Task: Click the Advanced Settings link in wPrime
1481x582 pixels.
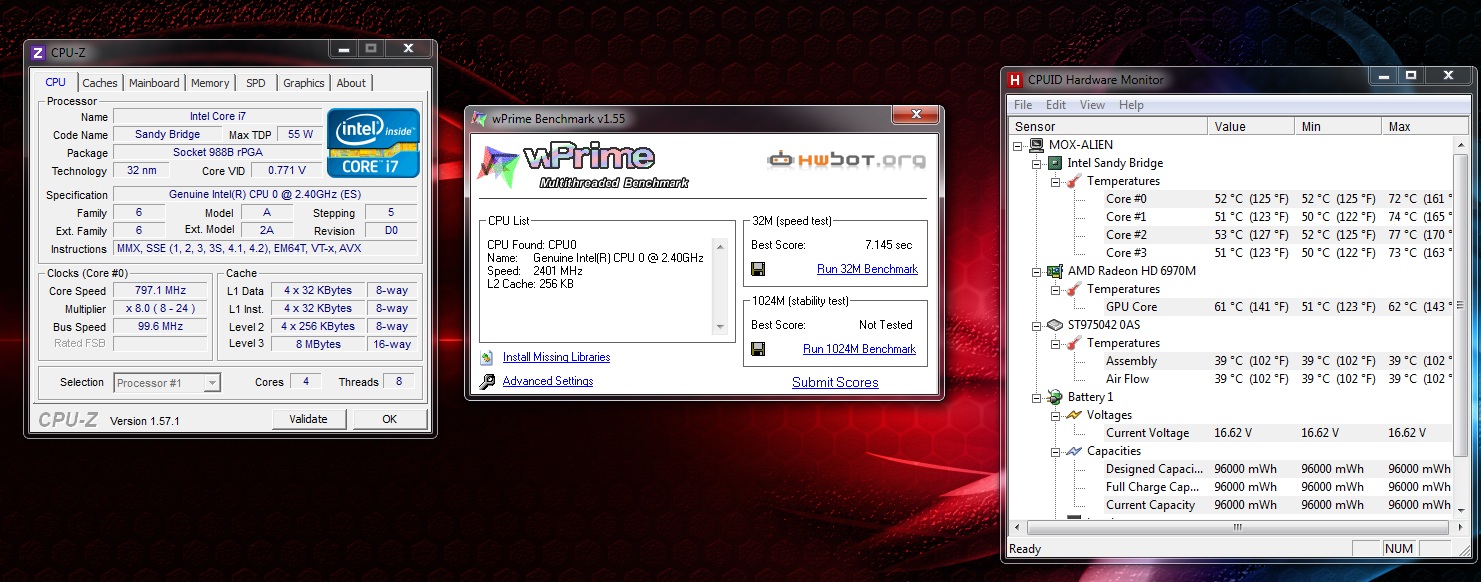Action: [x=548, y=381]
